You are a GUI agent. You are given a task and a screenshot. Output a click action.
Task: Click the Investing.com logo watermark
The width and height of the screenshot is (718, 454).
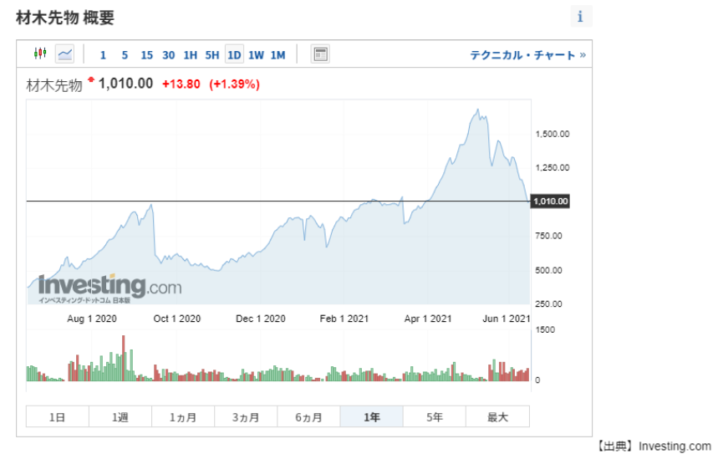point(110,287)
